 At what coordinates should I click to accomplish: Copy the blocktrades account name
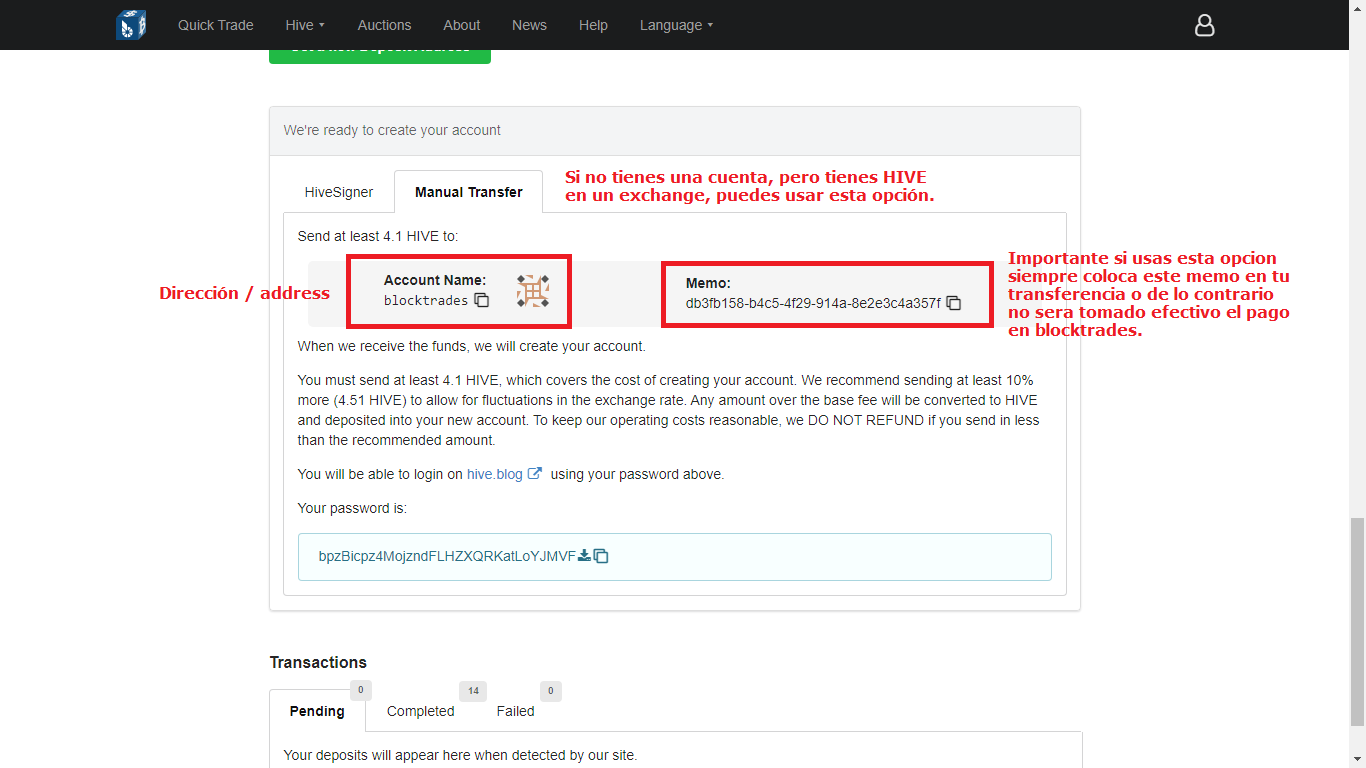point(482,300)
